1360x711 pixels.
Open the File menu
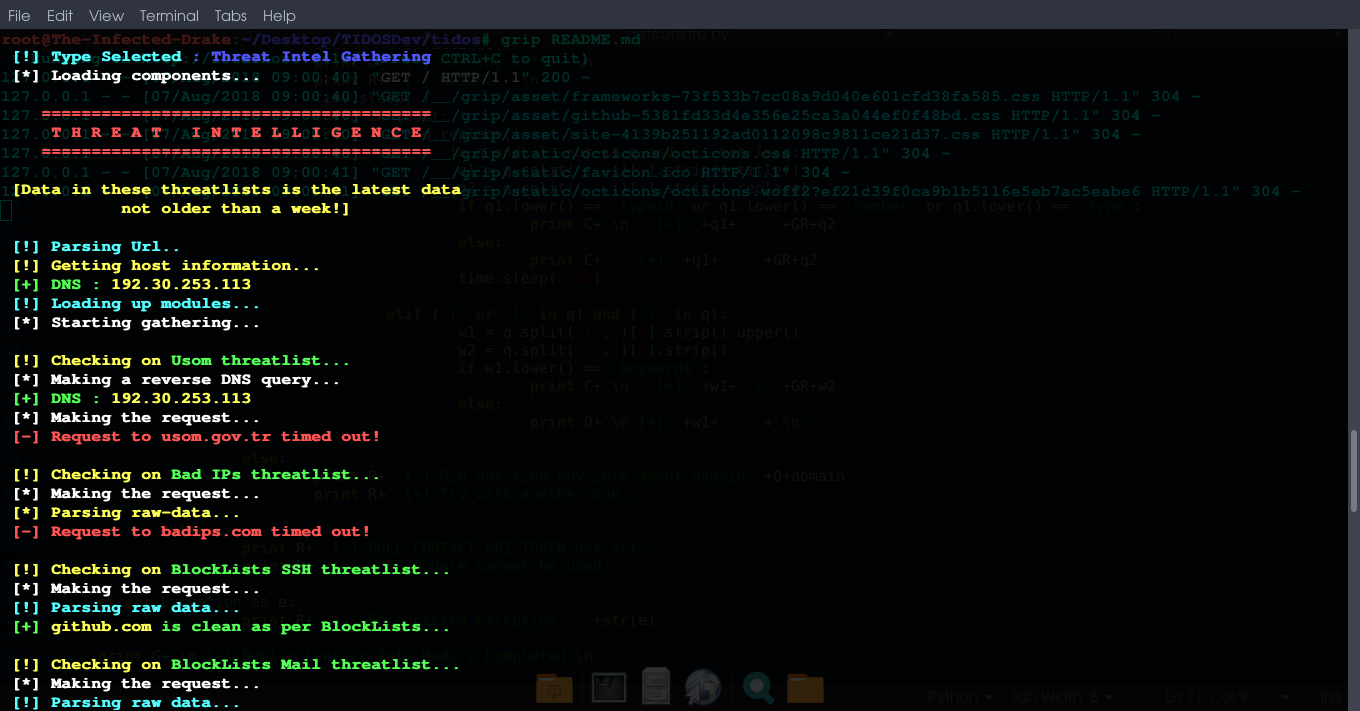point(19,16)
